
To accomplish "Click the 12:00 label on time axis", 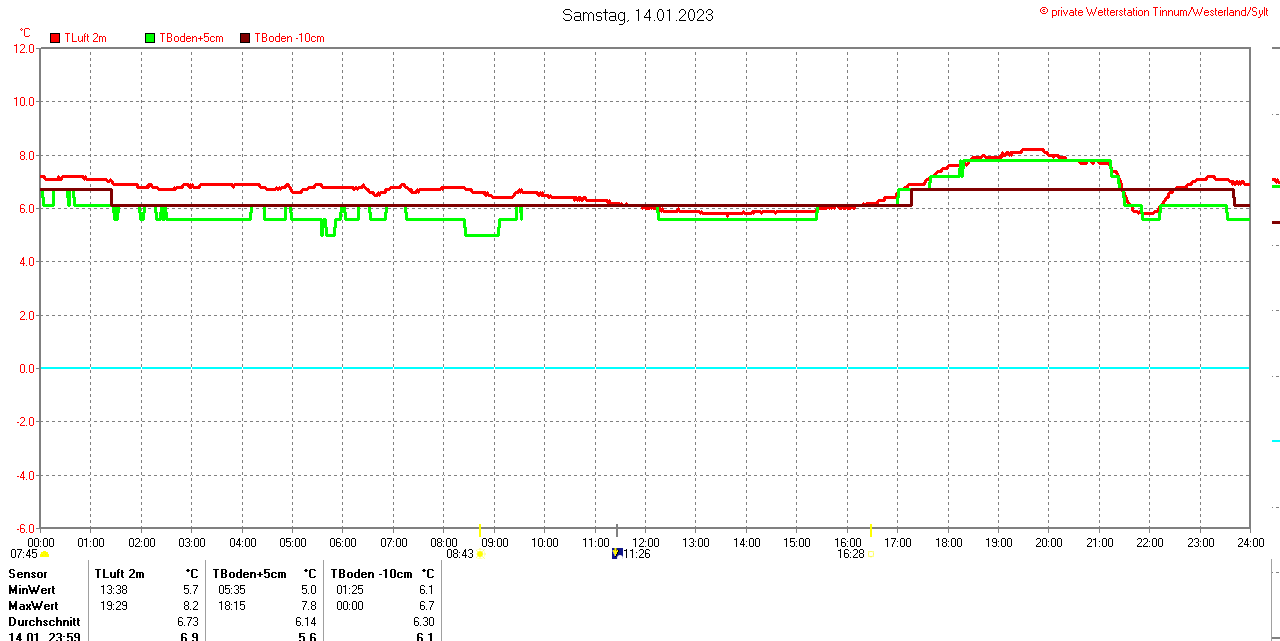I will point(646,543).
